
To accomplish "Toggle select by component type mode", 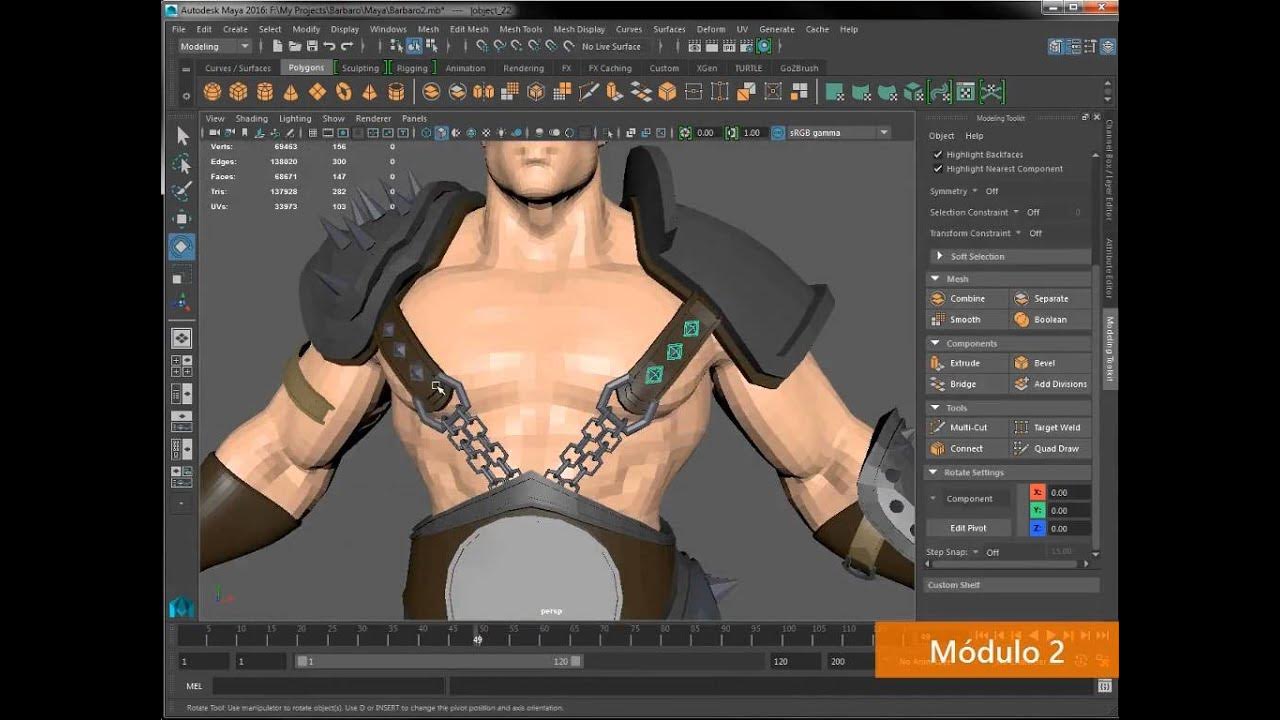I will point(432,46).
